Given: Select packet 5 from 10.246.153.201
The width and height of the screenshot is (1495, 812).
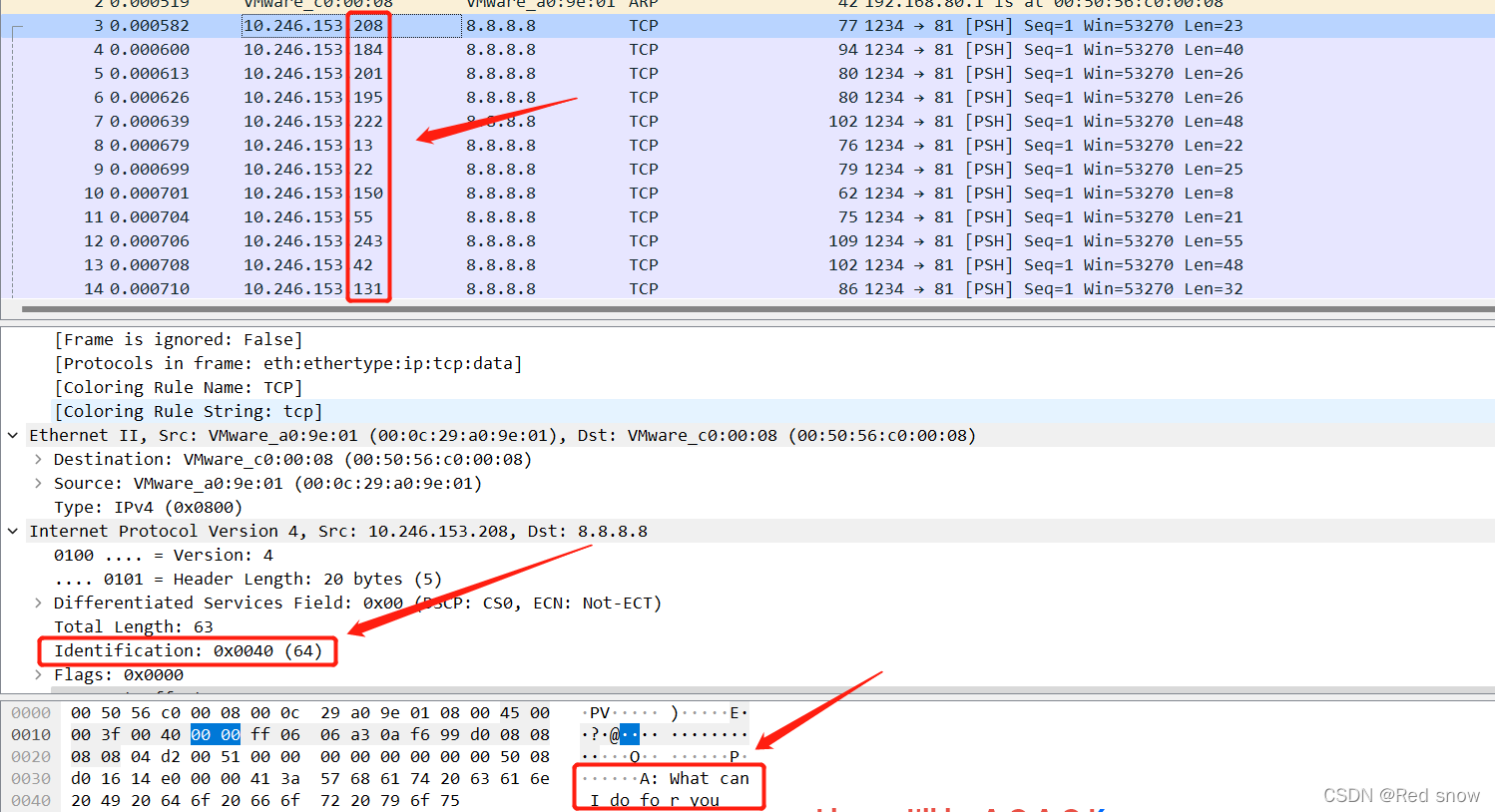Looking at the screenshot, I should coord(747,74).
